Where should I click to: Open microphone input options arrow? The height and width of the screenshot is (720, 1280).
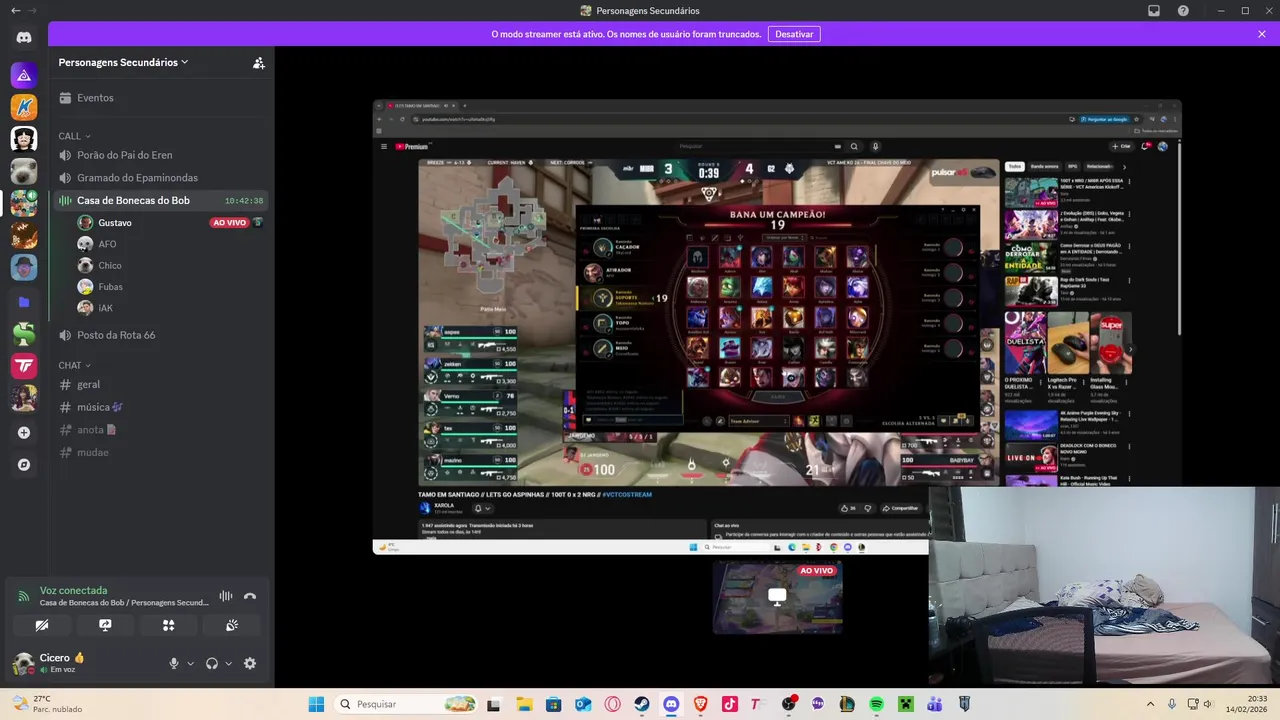190,663
